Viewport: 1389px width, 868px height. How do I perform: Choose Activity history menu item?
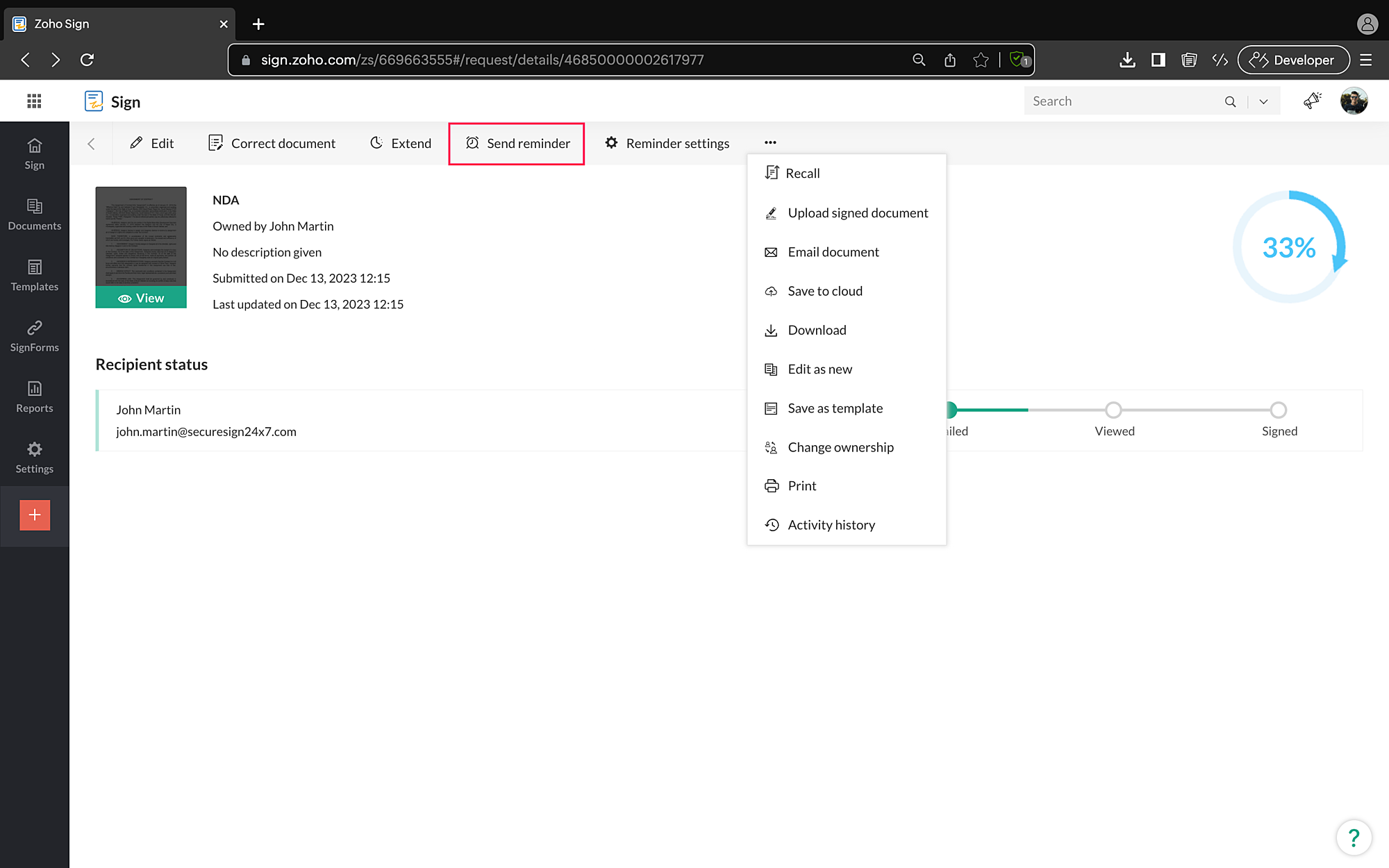point(831,525)
